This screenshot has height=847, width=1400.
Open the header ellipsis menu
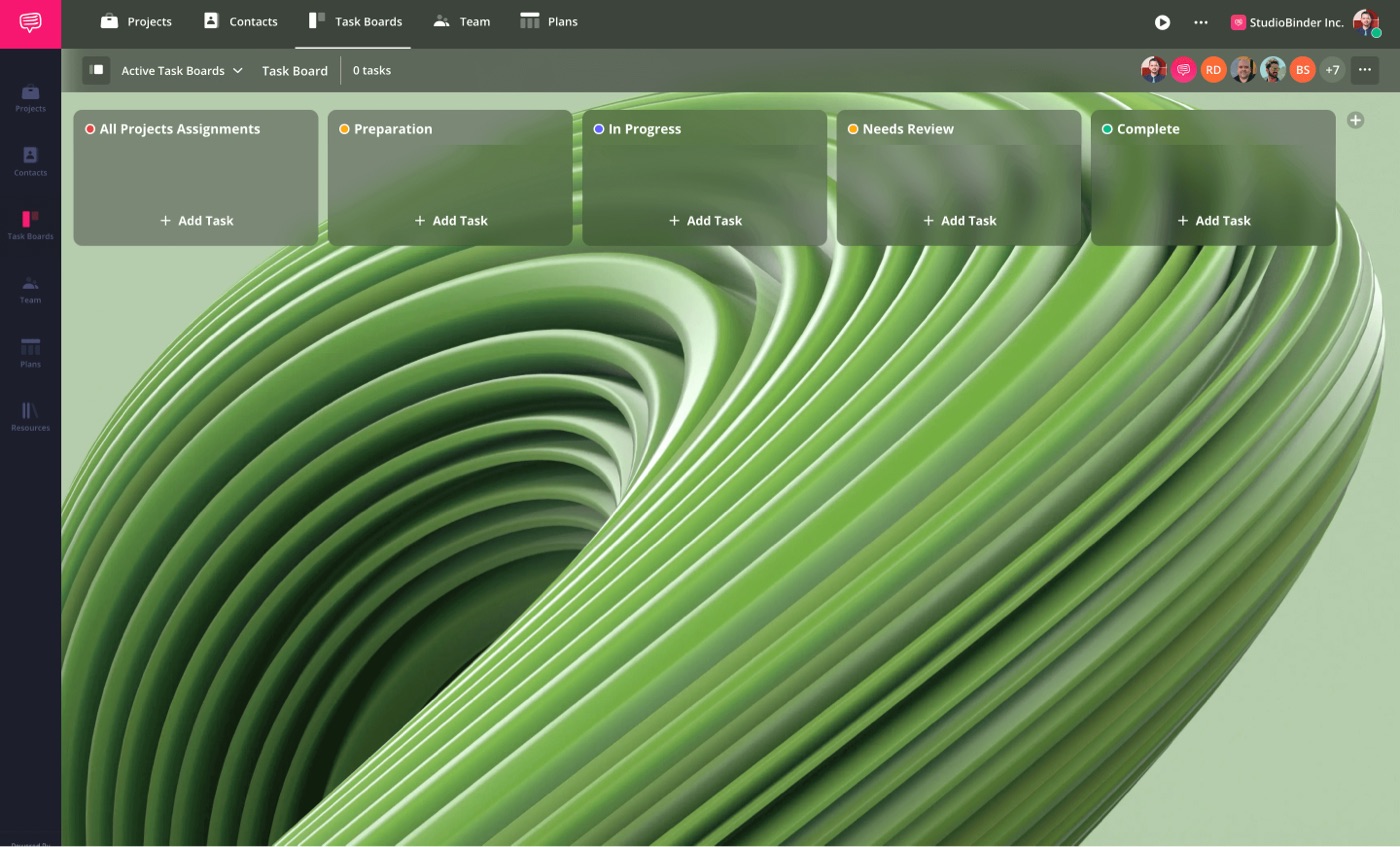(x=1201, y=22)
